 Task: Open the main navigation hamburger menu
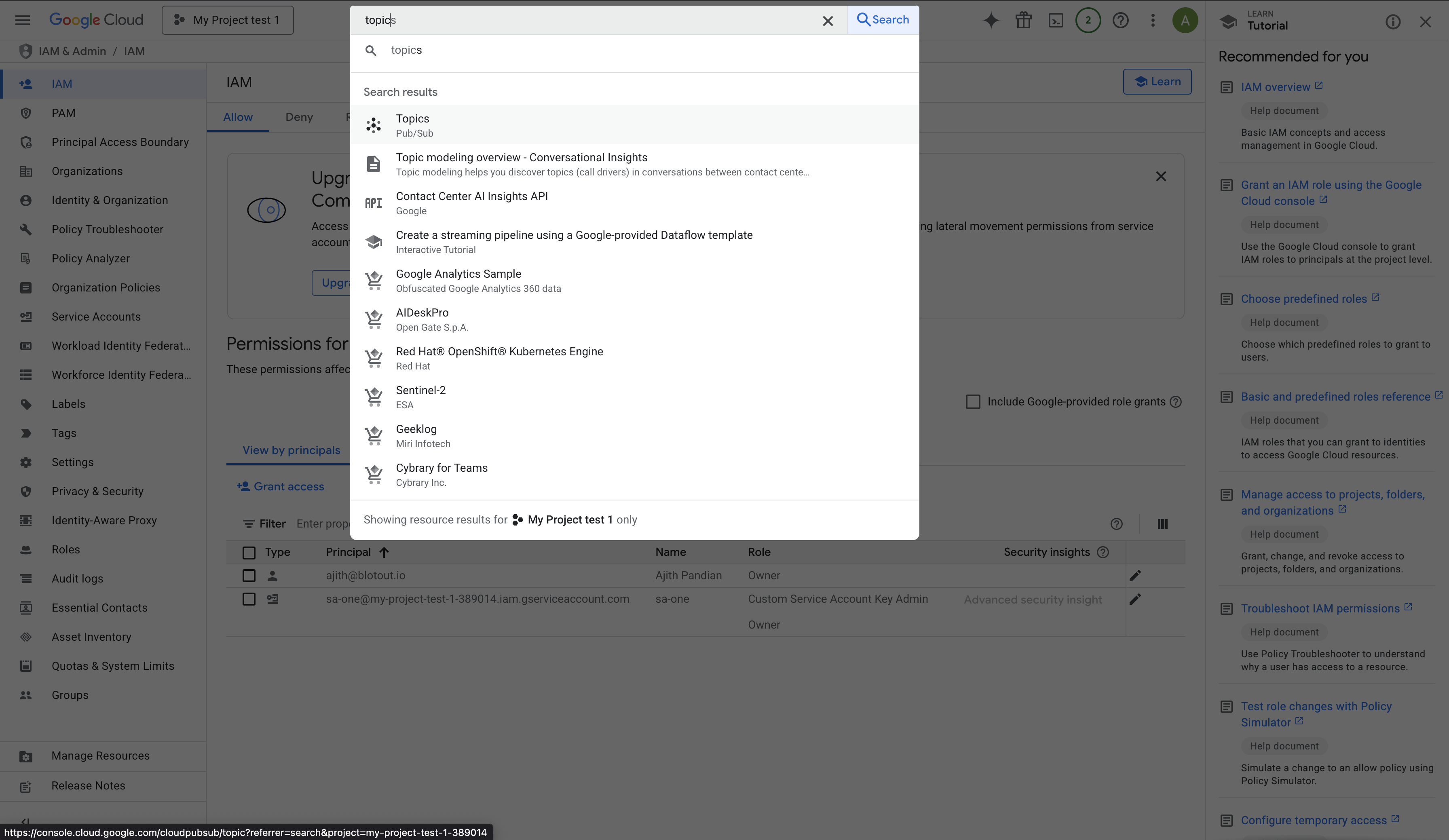coord(22,20)
